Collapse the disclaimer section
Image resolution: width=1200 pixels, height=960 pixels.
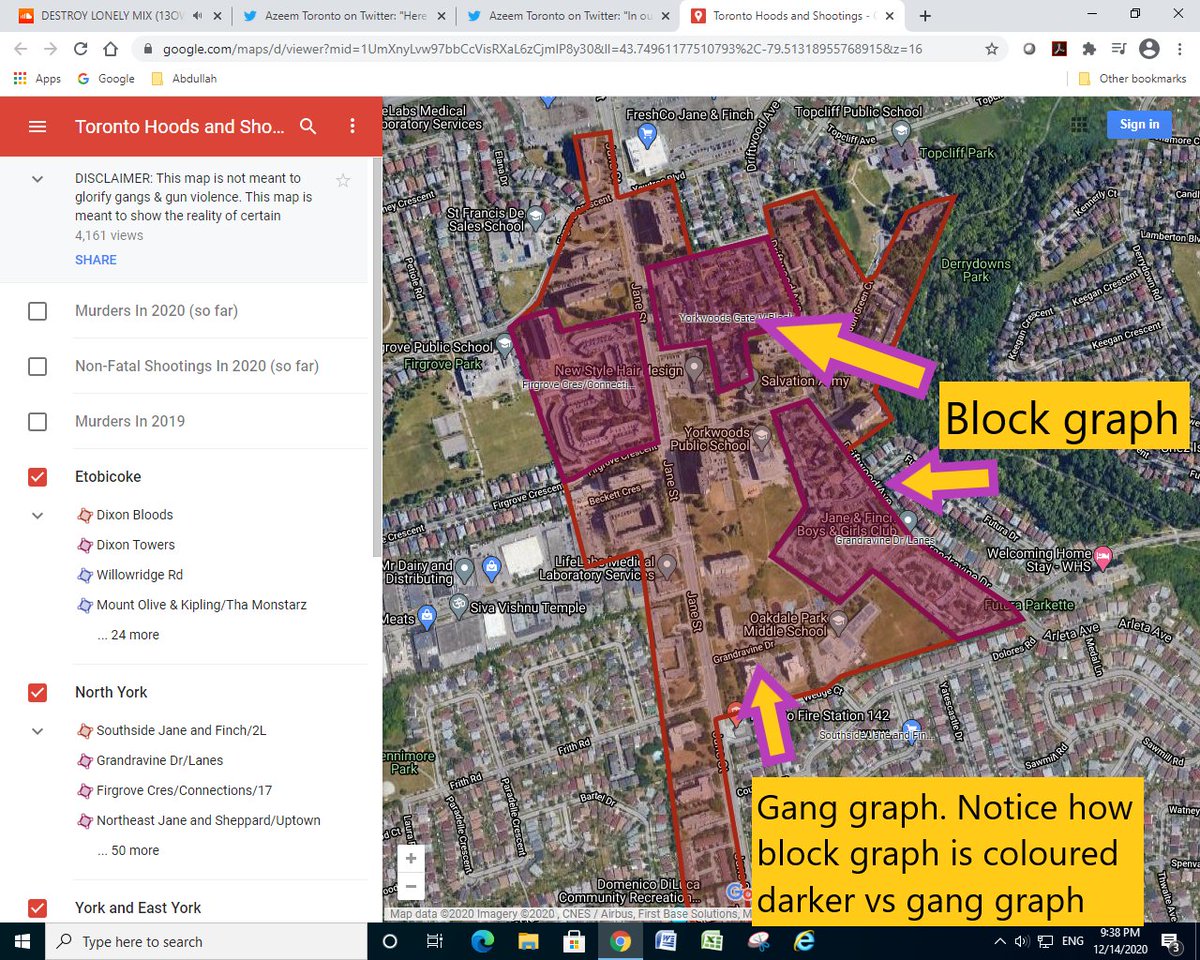pos(37,180)
